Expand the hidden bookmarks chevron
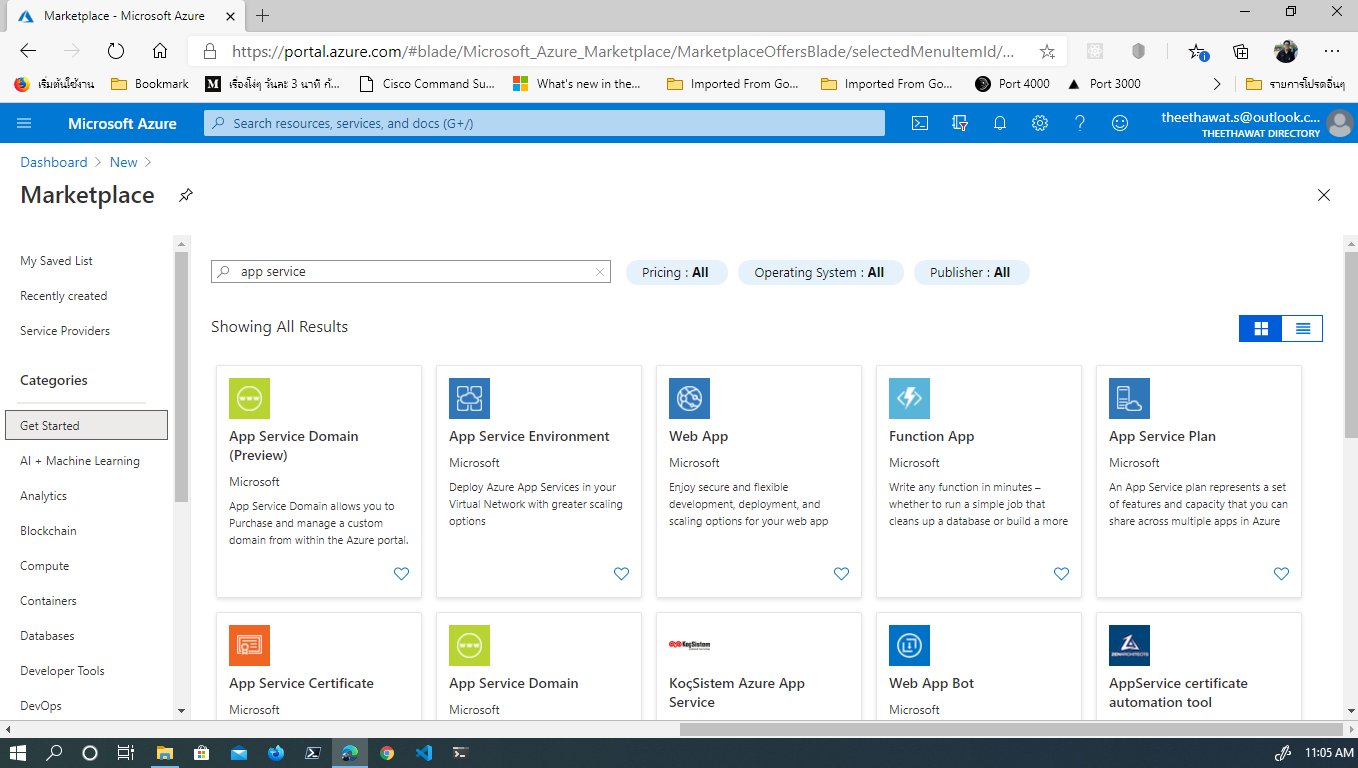Image resolution: width=1358 pixels, height=768 pixels. click(x=1217, y=84)
